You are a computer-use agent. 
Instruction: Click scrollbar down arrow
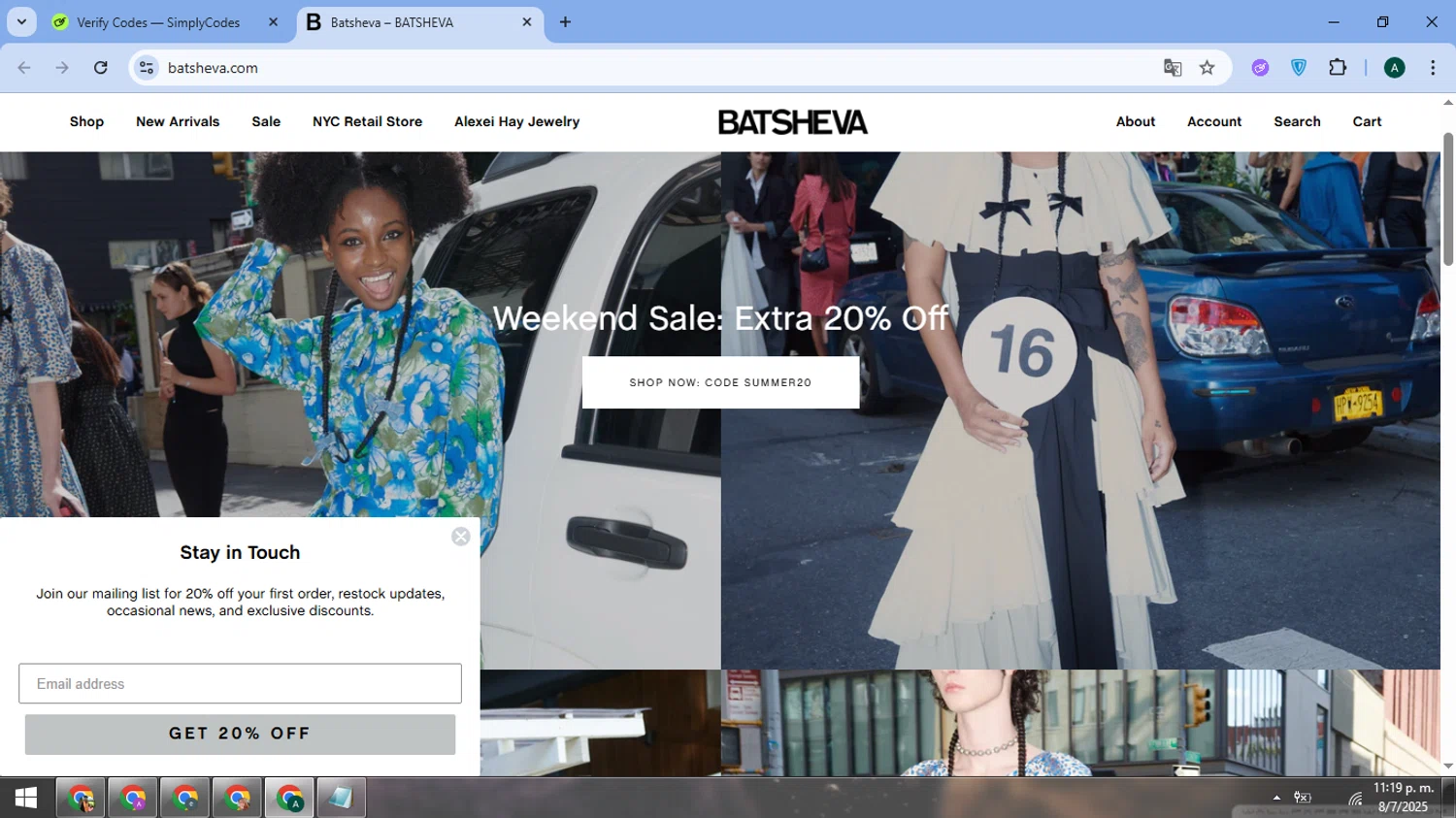click(x=1448, y=766)
